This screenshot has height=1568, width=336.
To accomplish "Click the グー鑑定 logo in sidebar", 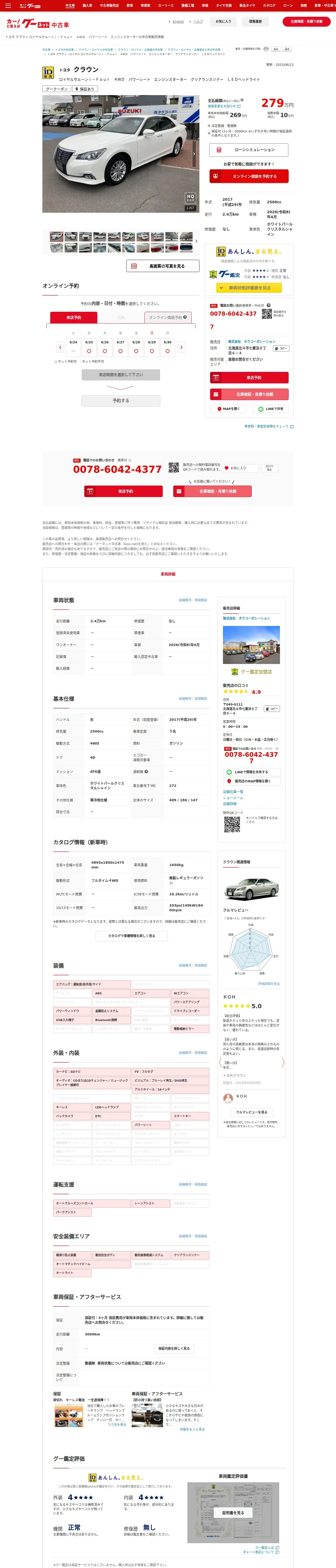I will point(225,274).
